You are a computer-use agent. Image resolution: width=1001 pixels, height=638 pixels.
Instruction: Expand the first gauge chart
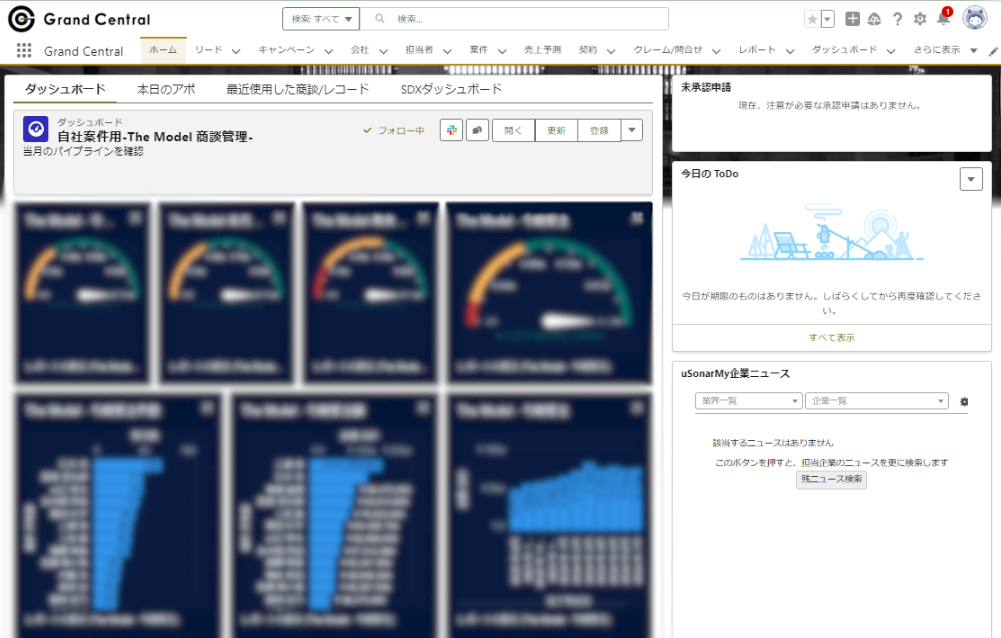click(x=135, y=218)
